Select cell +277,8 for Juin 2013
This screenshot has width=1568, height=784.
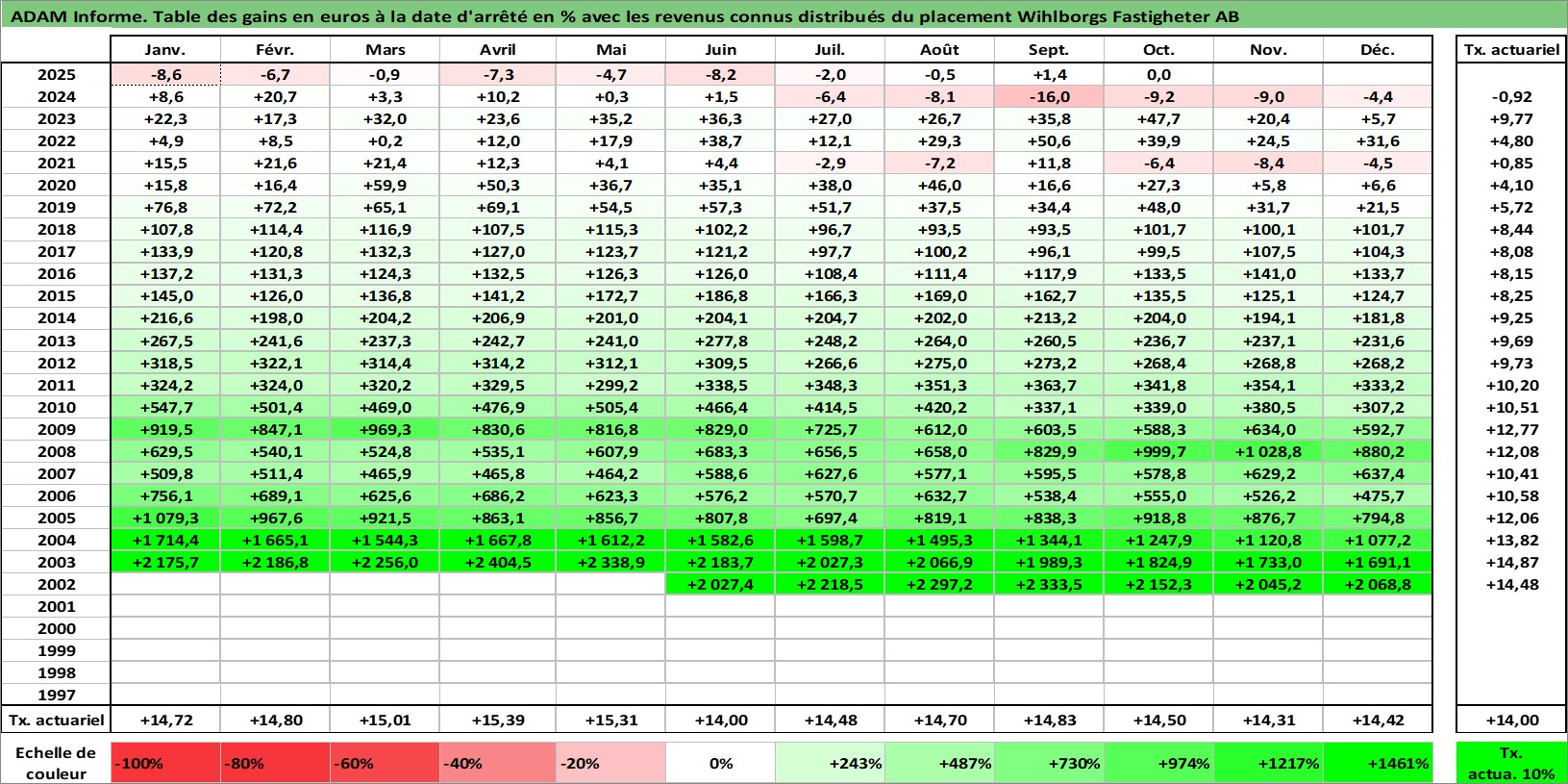[720, 341]
